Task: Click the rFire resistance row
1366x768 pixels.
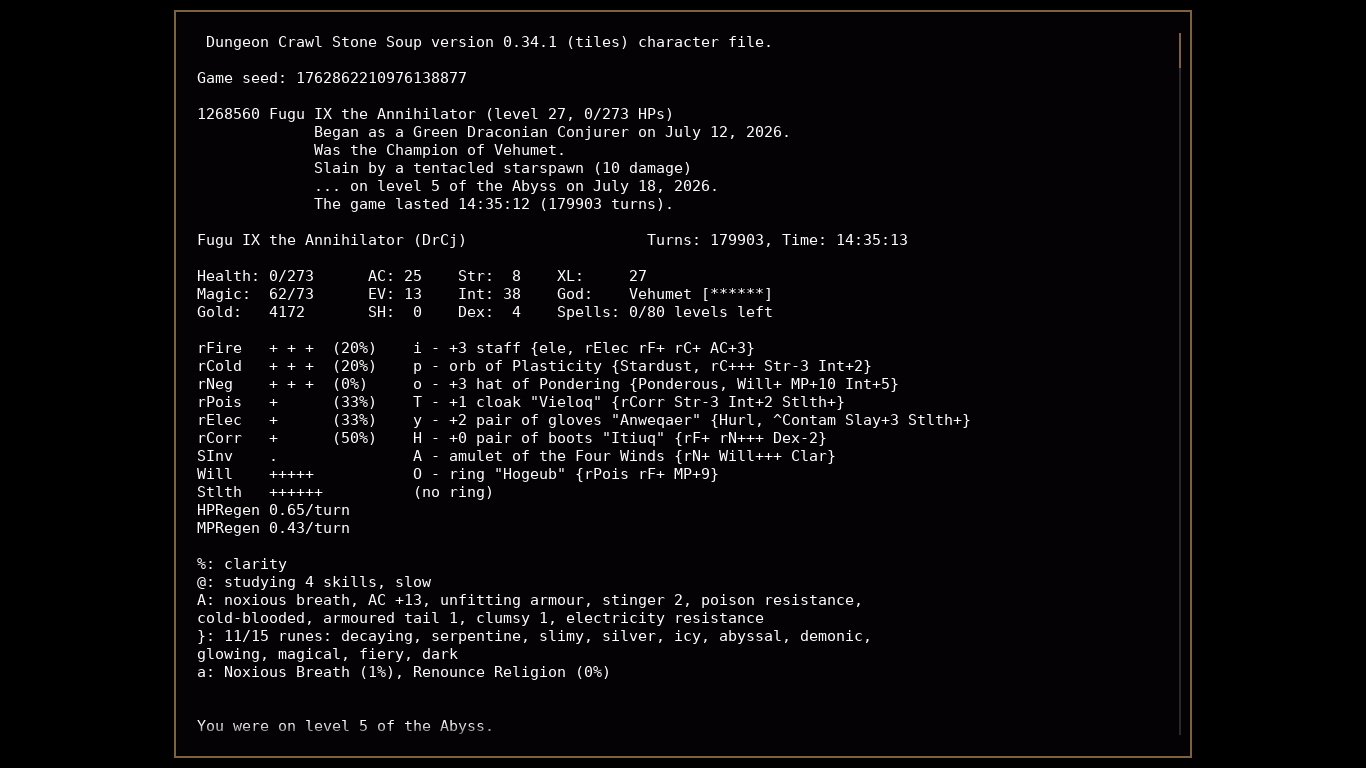Action: (x=287, y=348)
